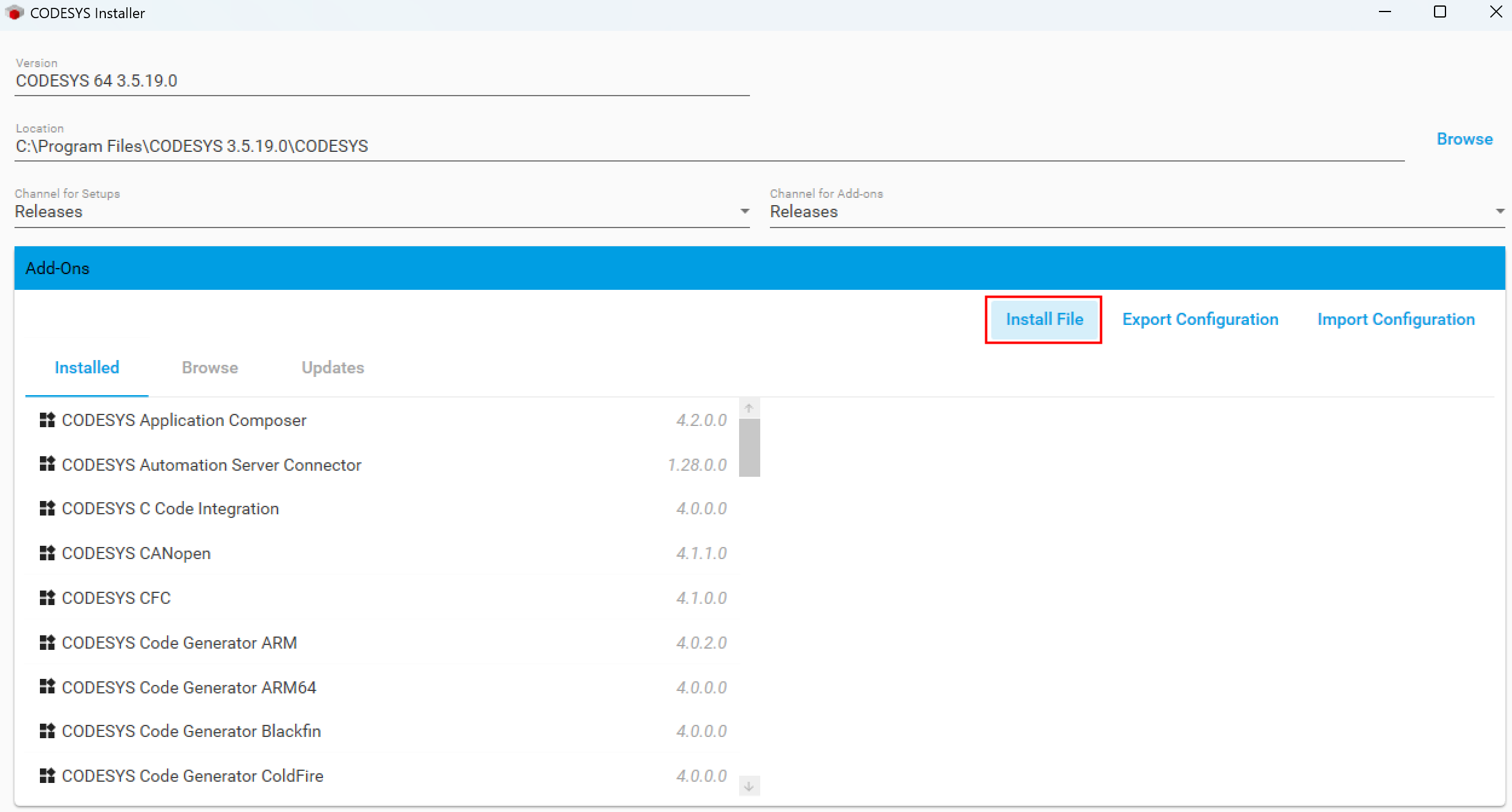Click the add-on list scroll down arrow
The image size is (1512, 812).
click(749, 786)
